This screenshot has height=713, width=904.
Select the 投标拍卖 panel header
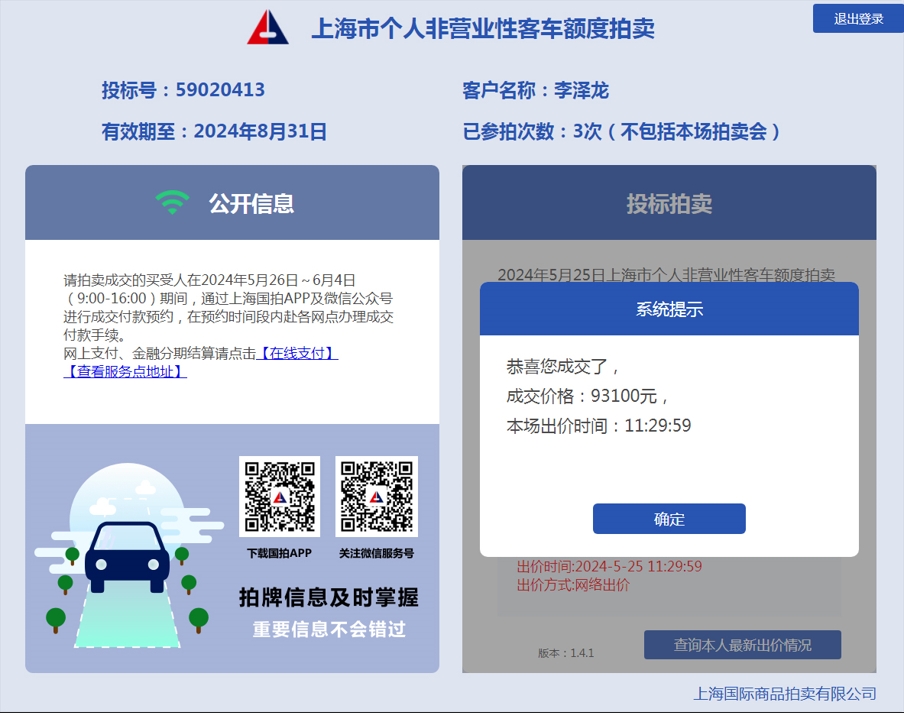(669, 203)
